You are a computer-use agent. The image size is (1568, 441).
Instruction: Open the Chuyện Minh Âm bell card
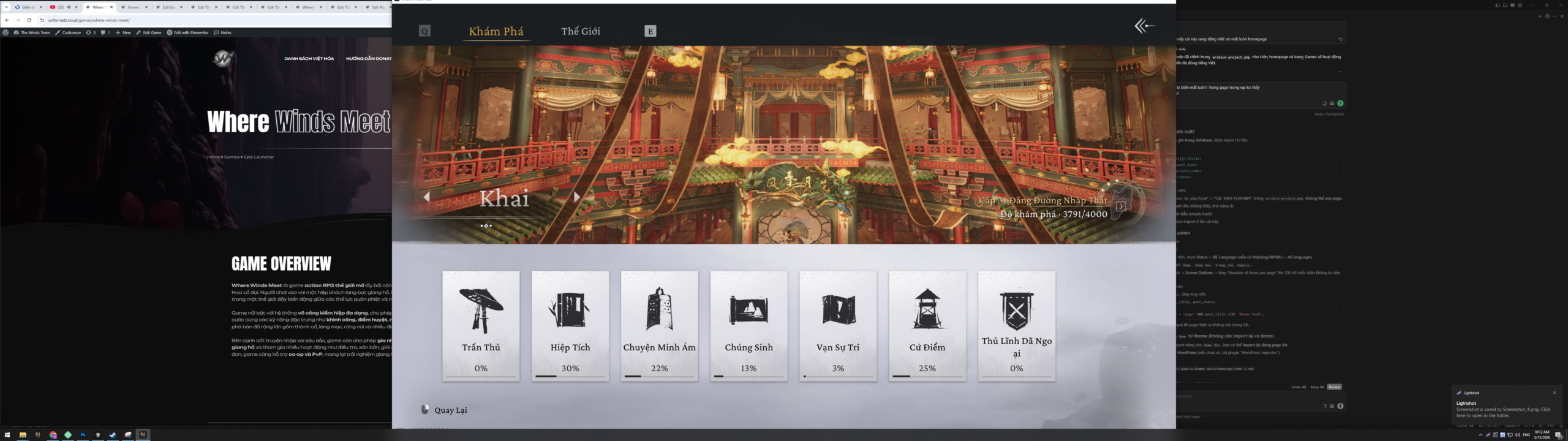click(659, 326)
